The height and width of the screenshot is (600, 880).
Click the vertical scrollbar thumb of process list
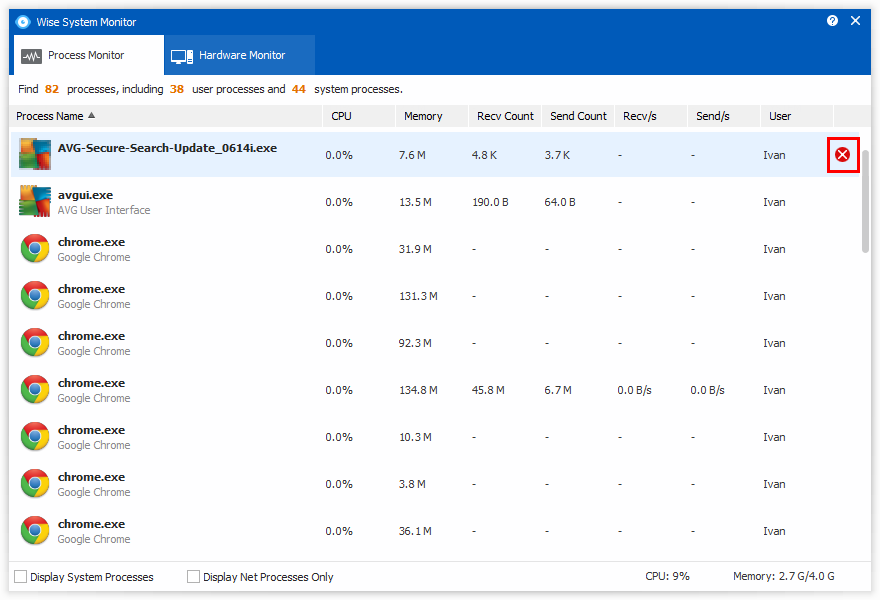coord(865,201)
